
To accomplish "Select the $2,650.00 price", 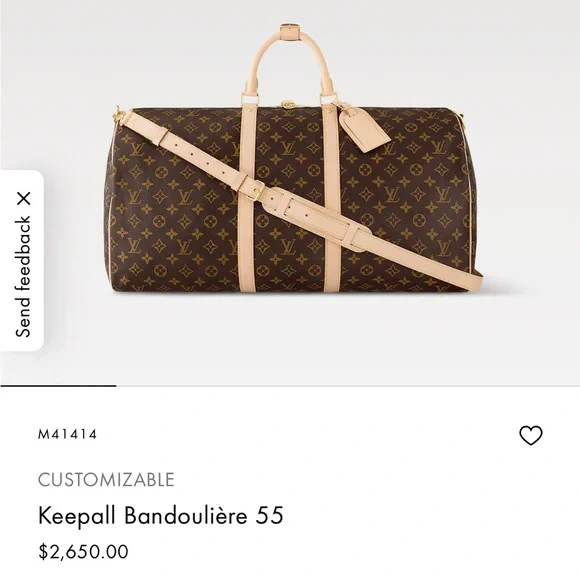I will point(84,552).
